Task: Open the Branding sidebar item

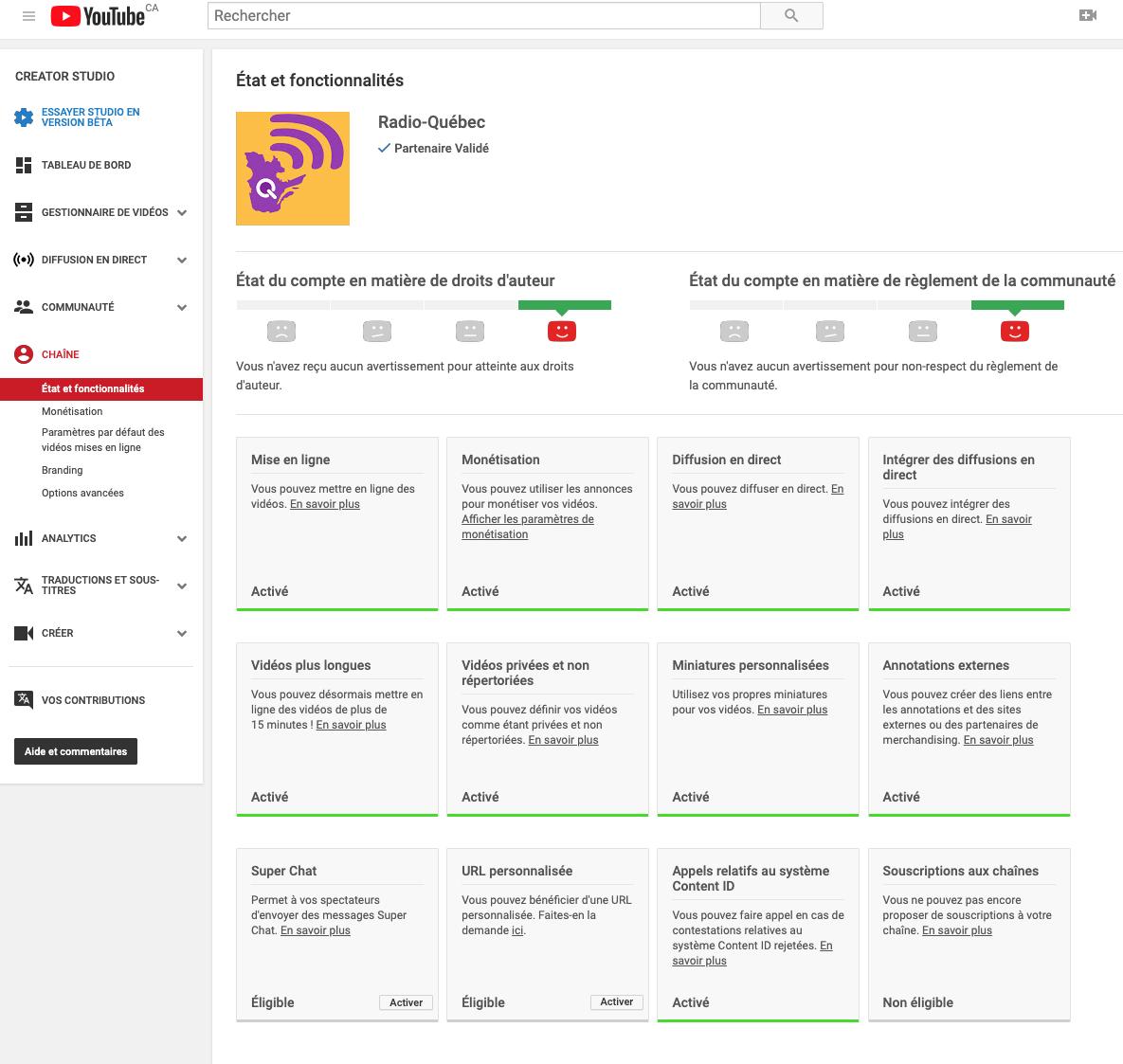Action: coord(63,470)
